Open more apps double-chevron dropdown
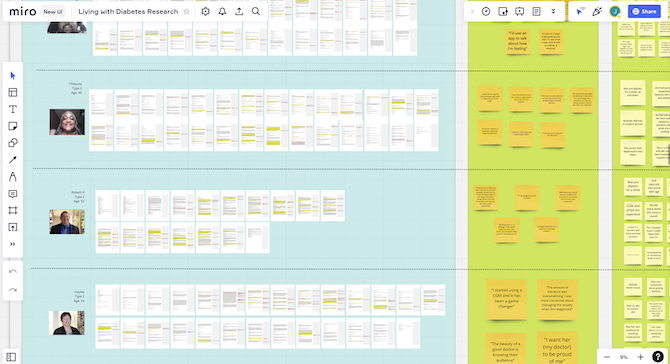Image resolution: width=670 pixels, height=364 pixels. 553,12
